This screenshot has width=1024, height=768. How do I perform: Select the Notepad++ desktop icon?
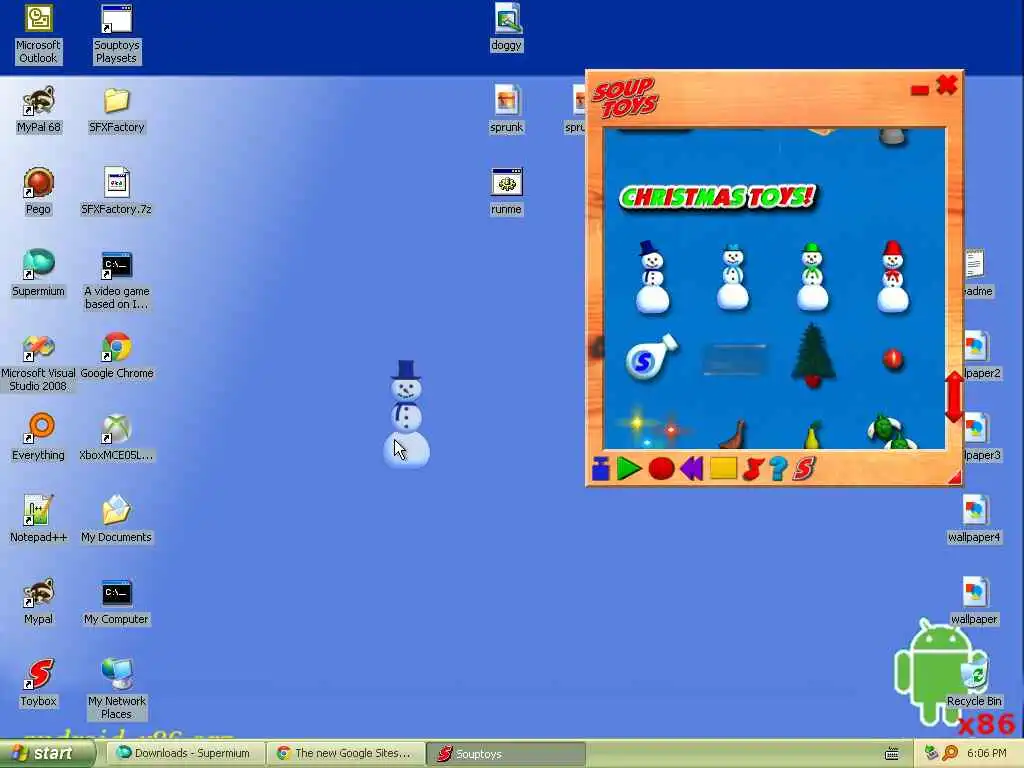coord(38,520)
